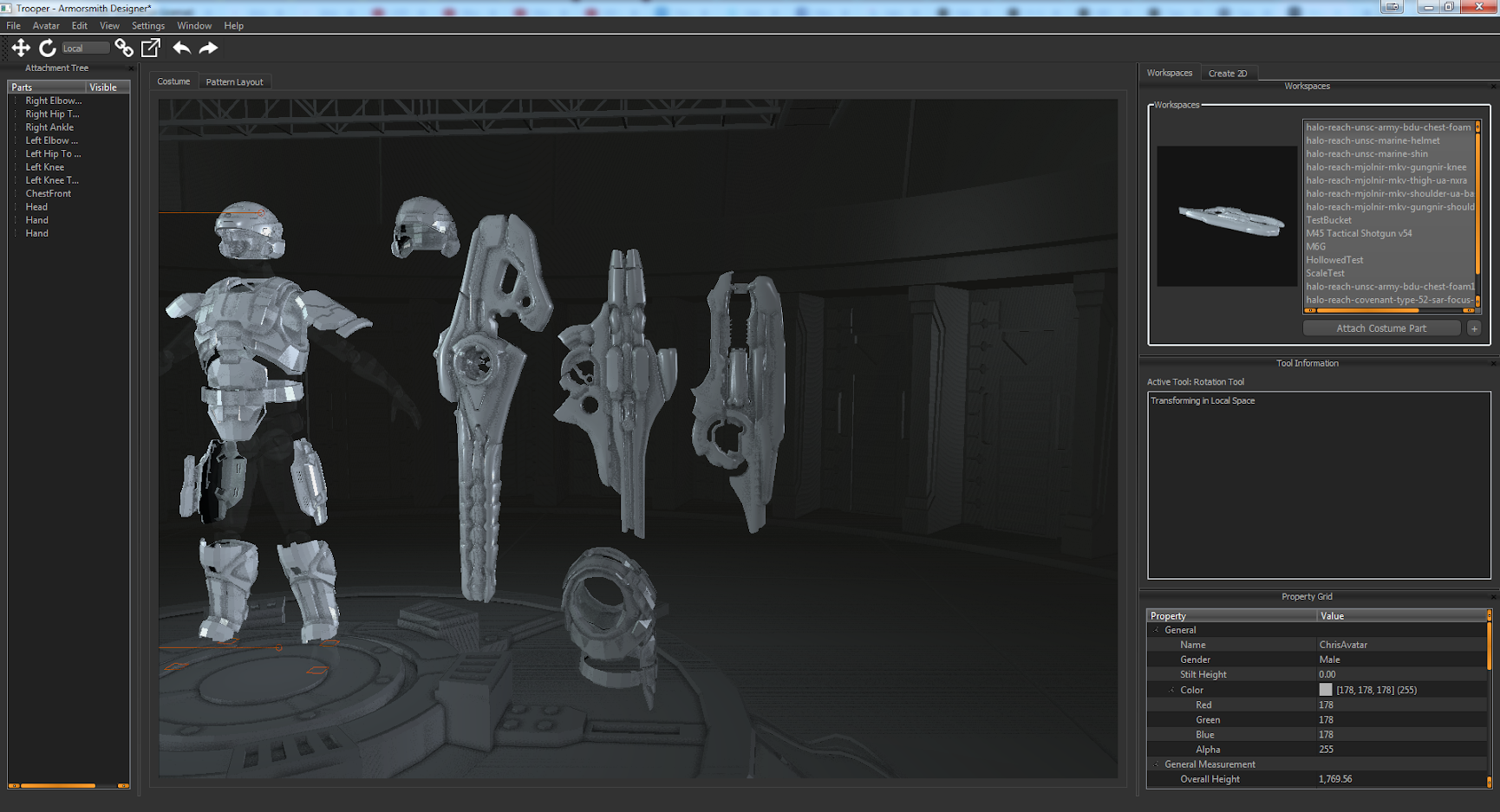Close the Attachment Tree panel
Viewport: 1500px width, 812px height.
pos(132,68)
